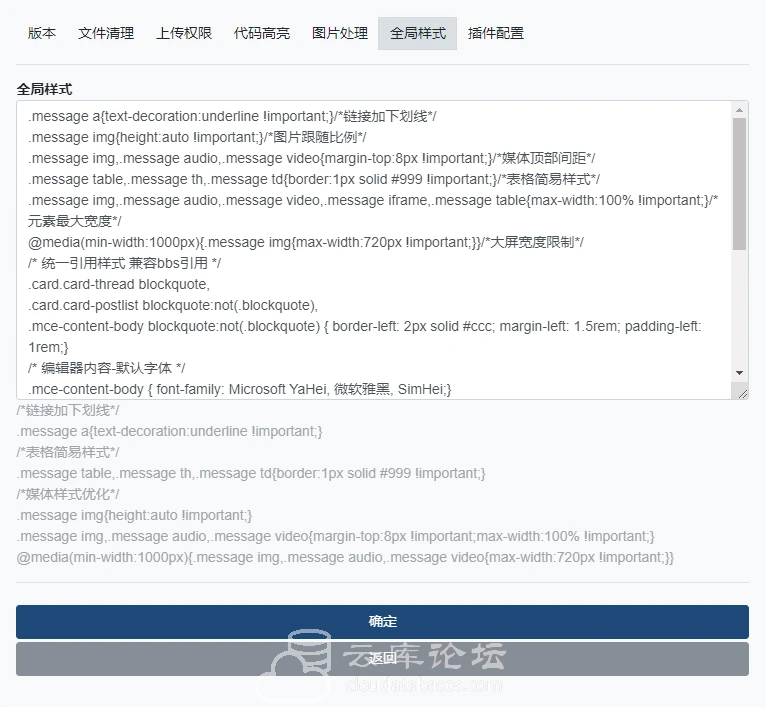Switch to the 插件配置 tab

click(496, 33)
